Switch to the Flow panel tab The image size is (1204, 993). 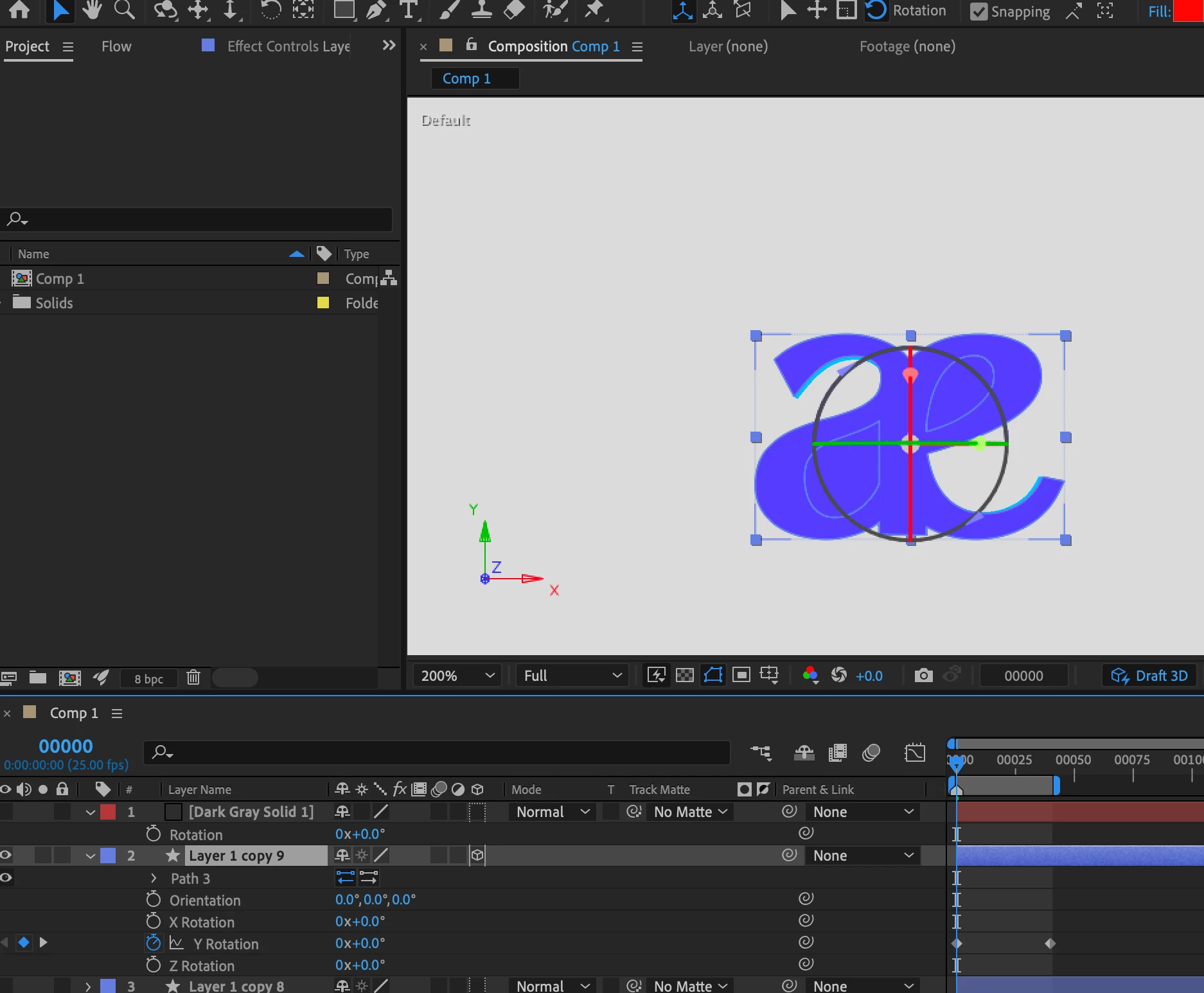click(x=116, y=46)
